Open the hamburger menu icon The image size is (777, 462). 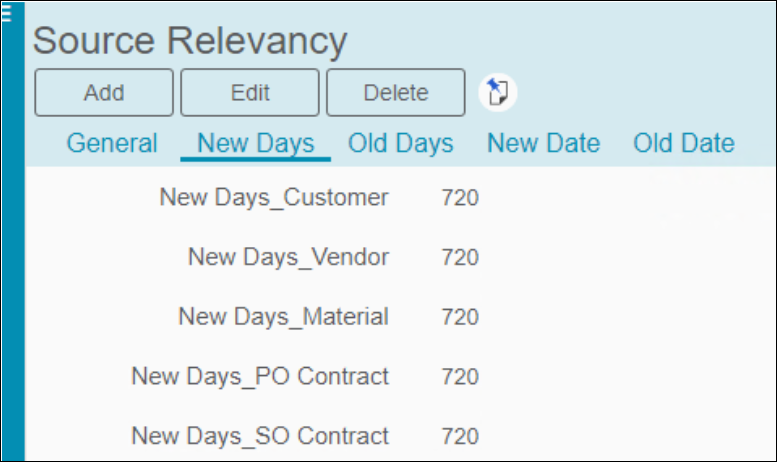6,12
